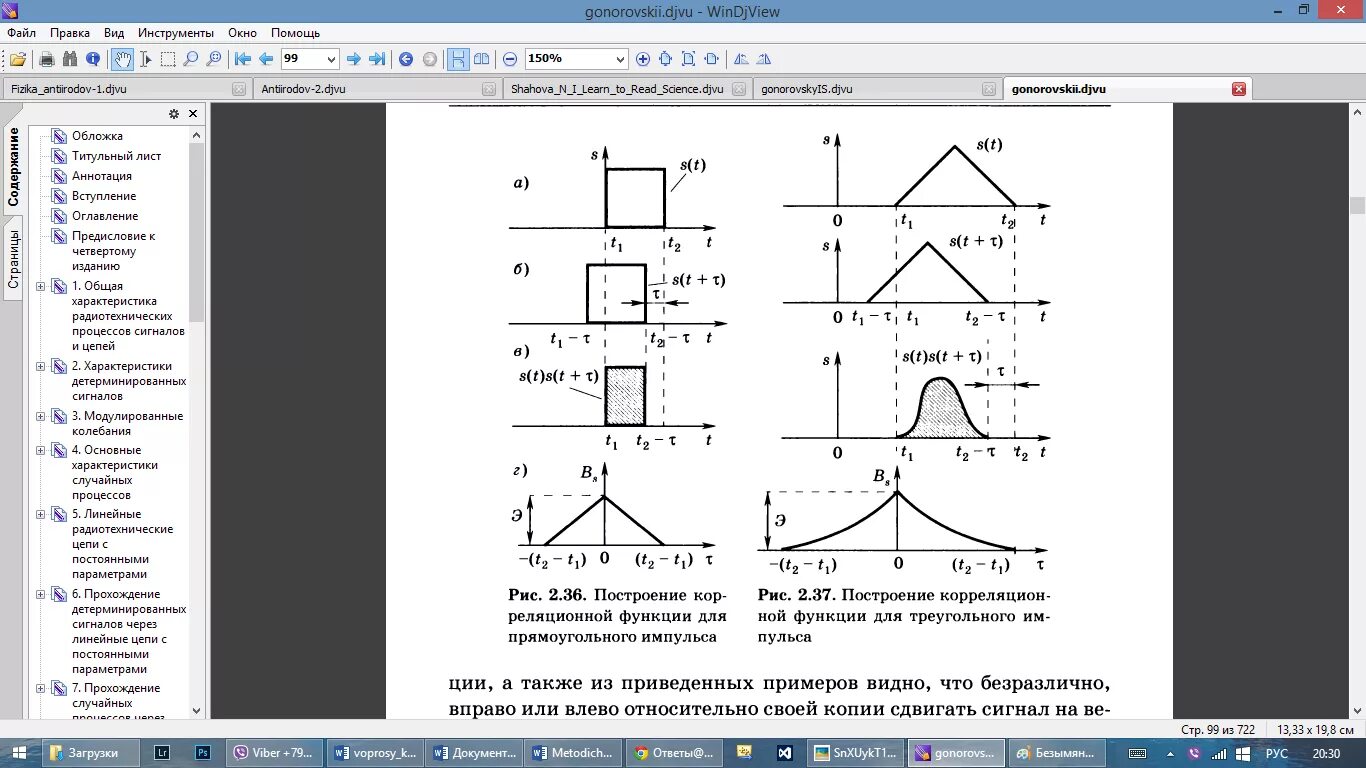Viewport: 1366px width, 768px height.
Task: Close the gonorovskii.djvu tab
Action: [1239, 89]
